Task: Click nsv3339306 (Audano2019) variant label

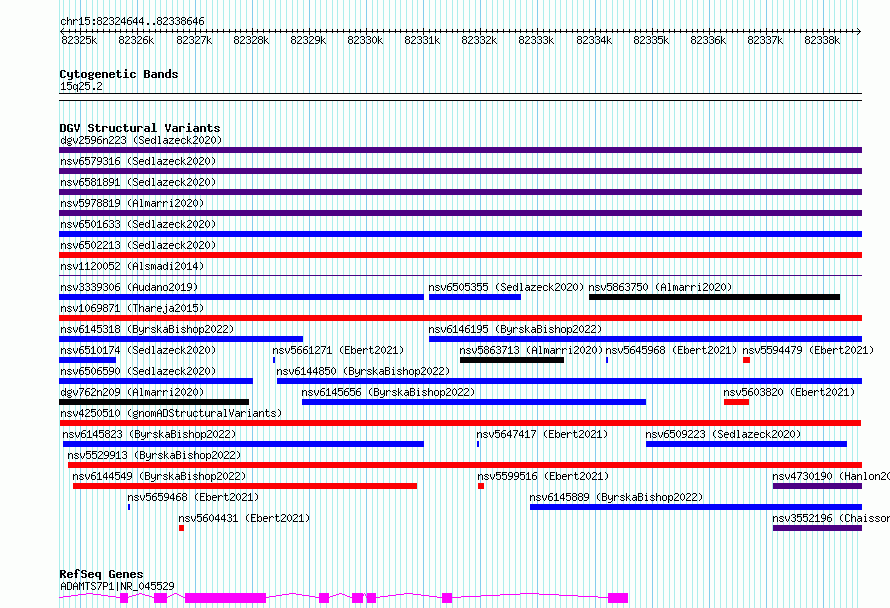Action: pyautogui.click(x=129, y=287)
